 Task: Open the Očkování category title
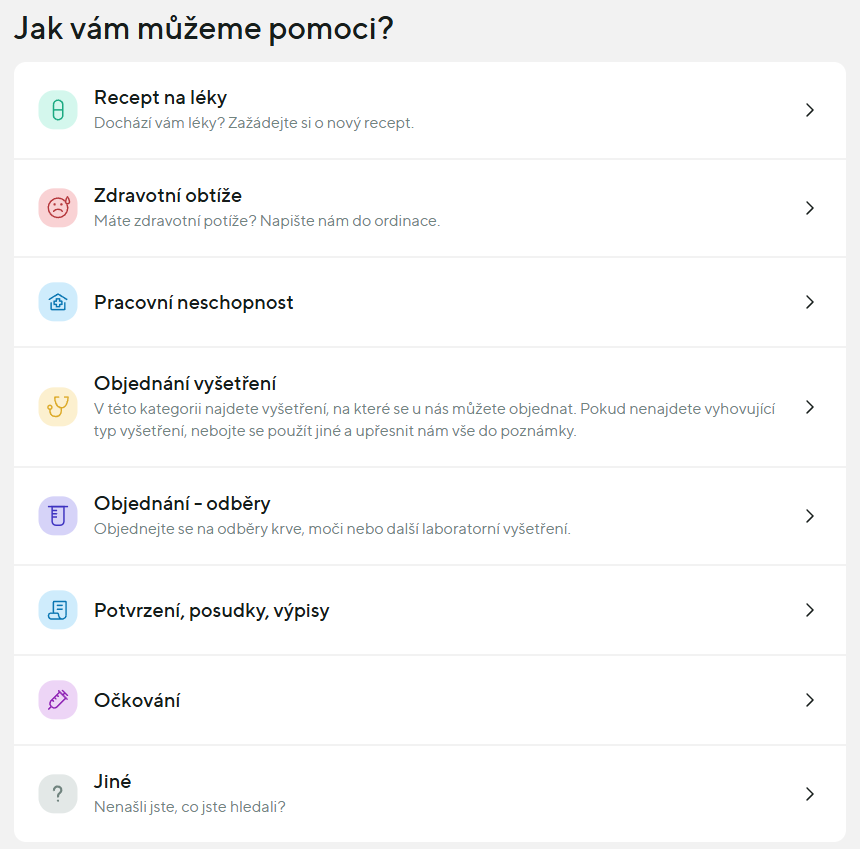(137, 700)
